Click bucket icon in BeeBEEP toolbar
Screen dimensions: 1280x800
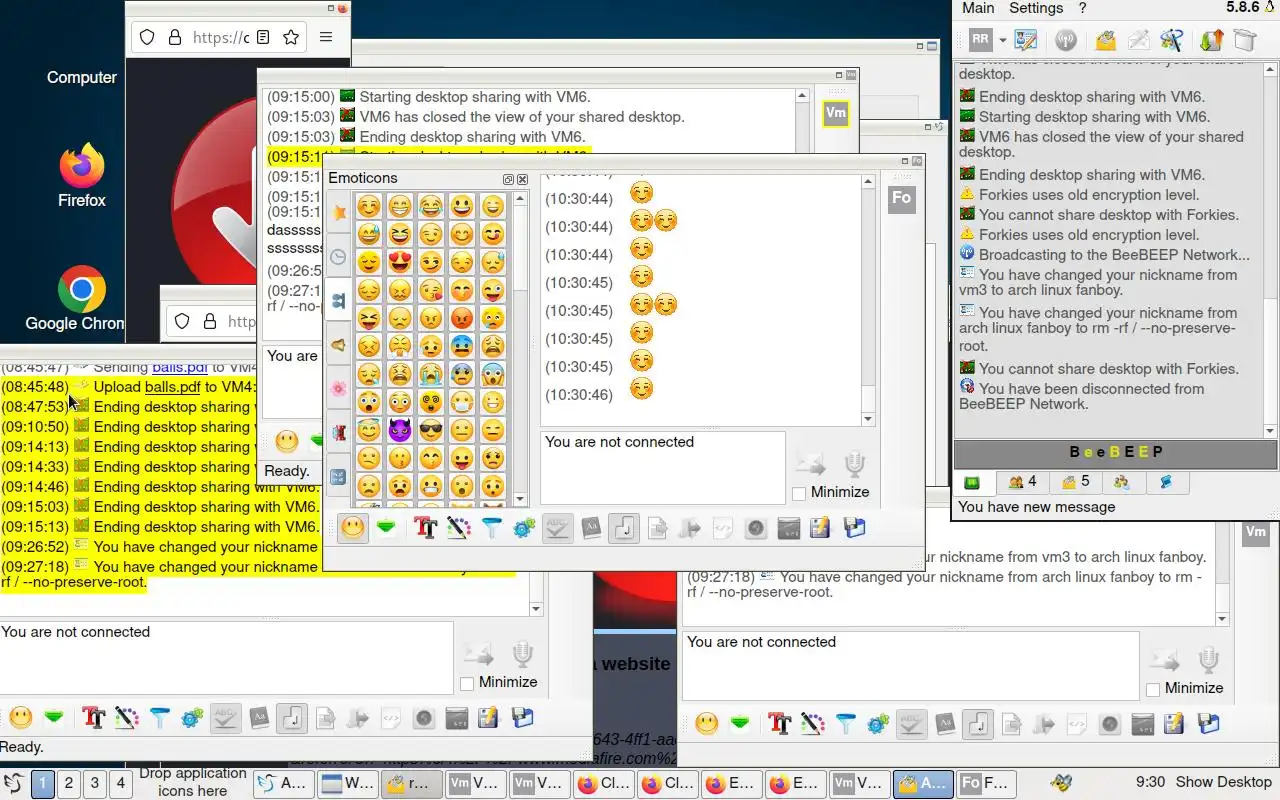tap(1244, 40)
